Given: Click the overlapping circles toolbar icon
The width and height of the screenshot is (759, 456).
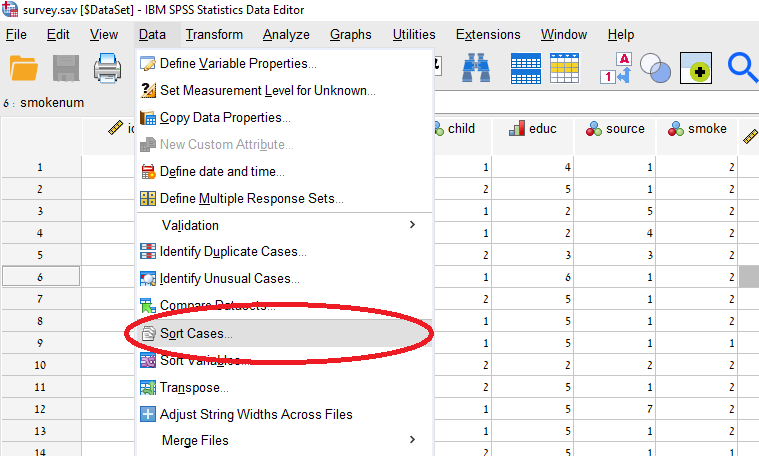Looking at the screenshot, I should click(x=655, y=69).
